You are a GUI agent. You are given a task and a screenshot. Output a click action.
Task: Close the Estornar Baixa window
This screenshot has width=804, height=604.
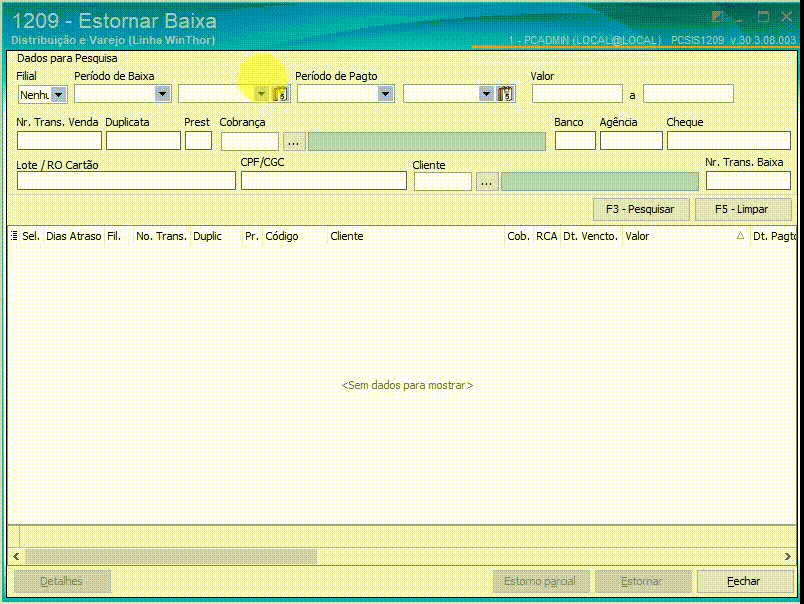[787, 17]
